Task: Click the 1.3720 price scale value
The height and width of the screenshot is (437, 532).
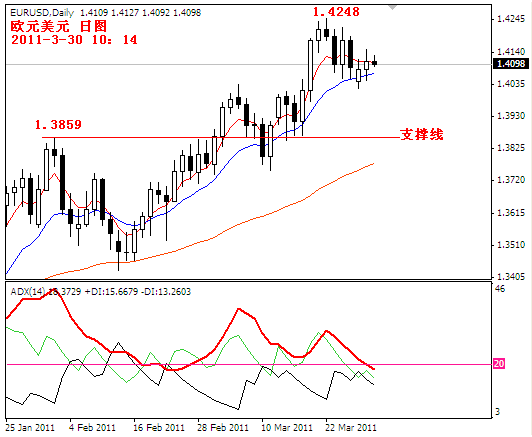Action: pos(511,180)
